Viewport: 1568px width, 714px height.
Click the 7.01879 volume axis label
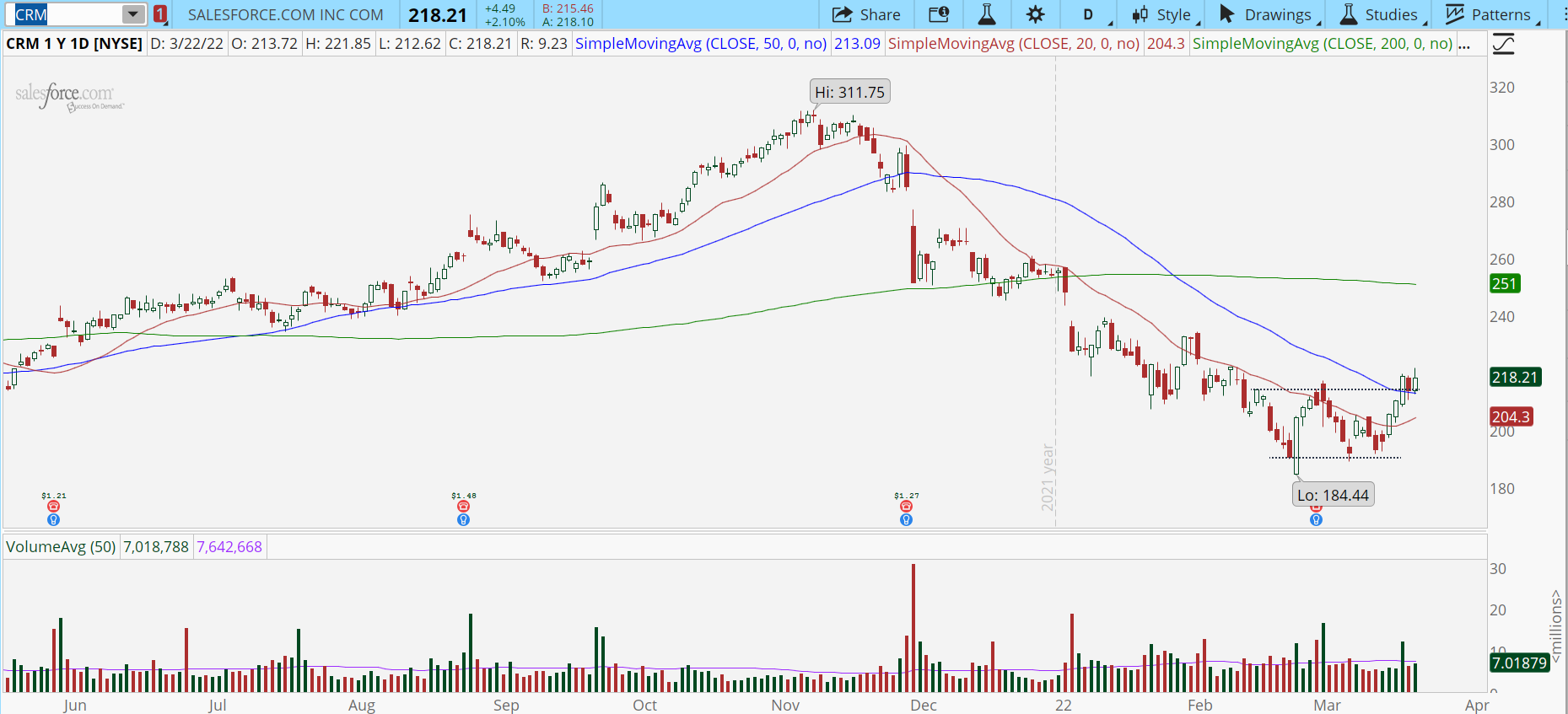pyautogui.click(x=1519, y=663)
